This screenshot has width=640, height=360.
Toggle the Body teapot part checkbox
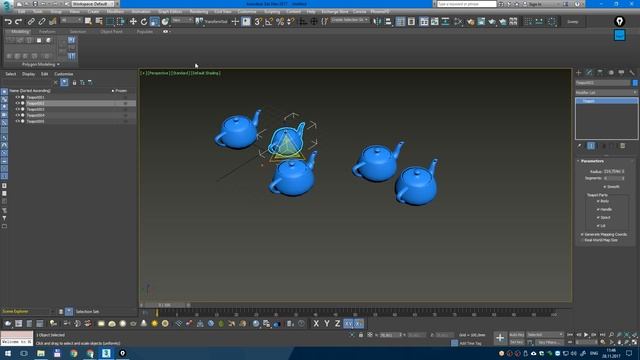(x=598, y=201)
